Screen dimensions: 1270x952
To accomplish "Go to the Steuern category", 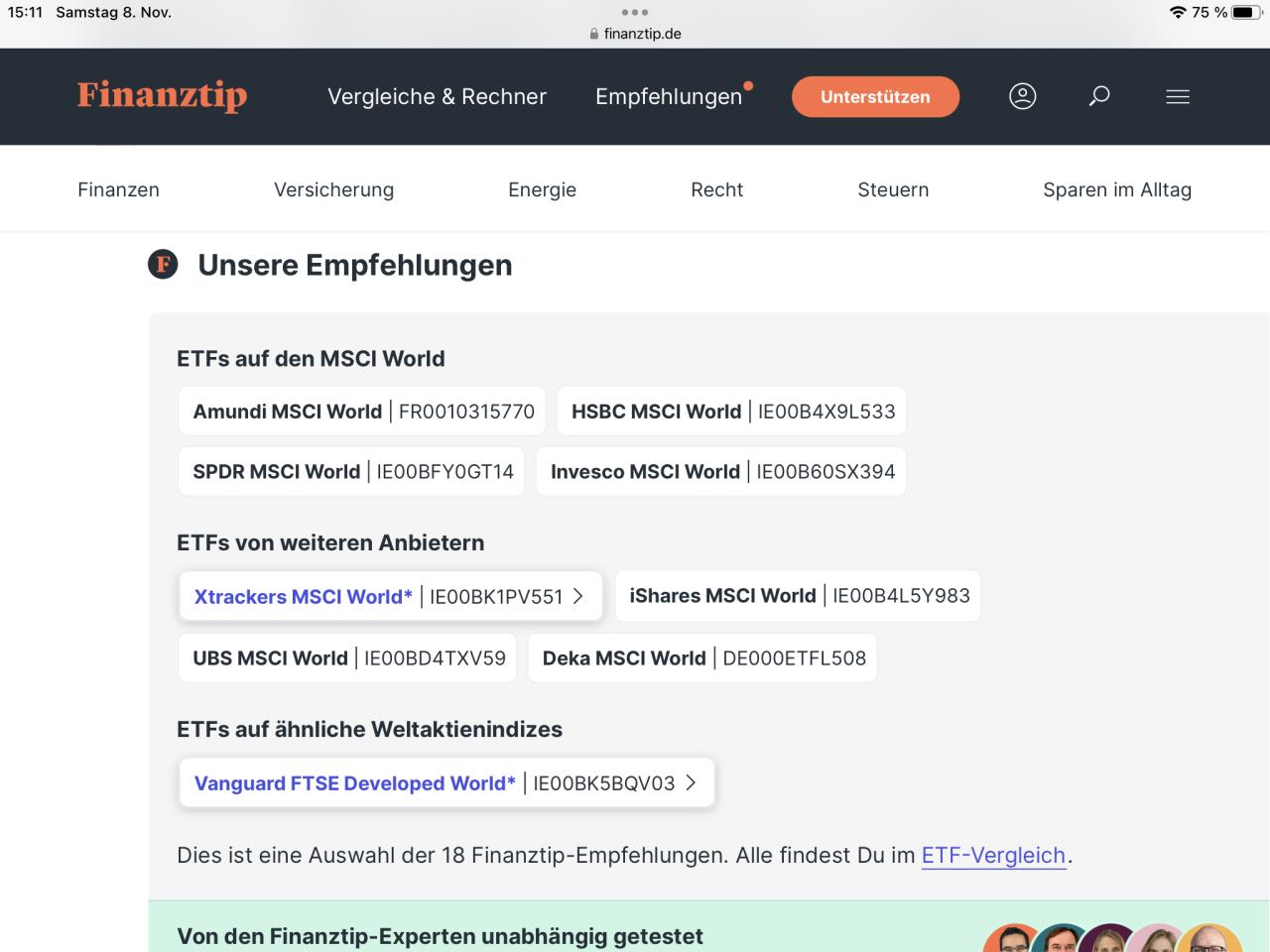I will tap(893, 189).
